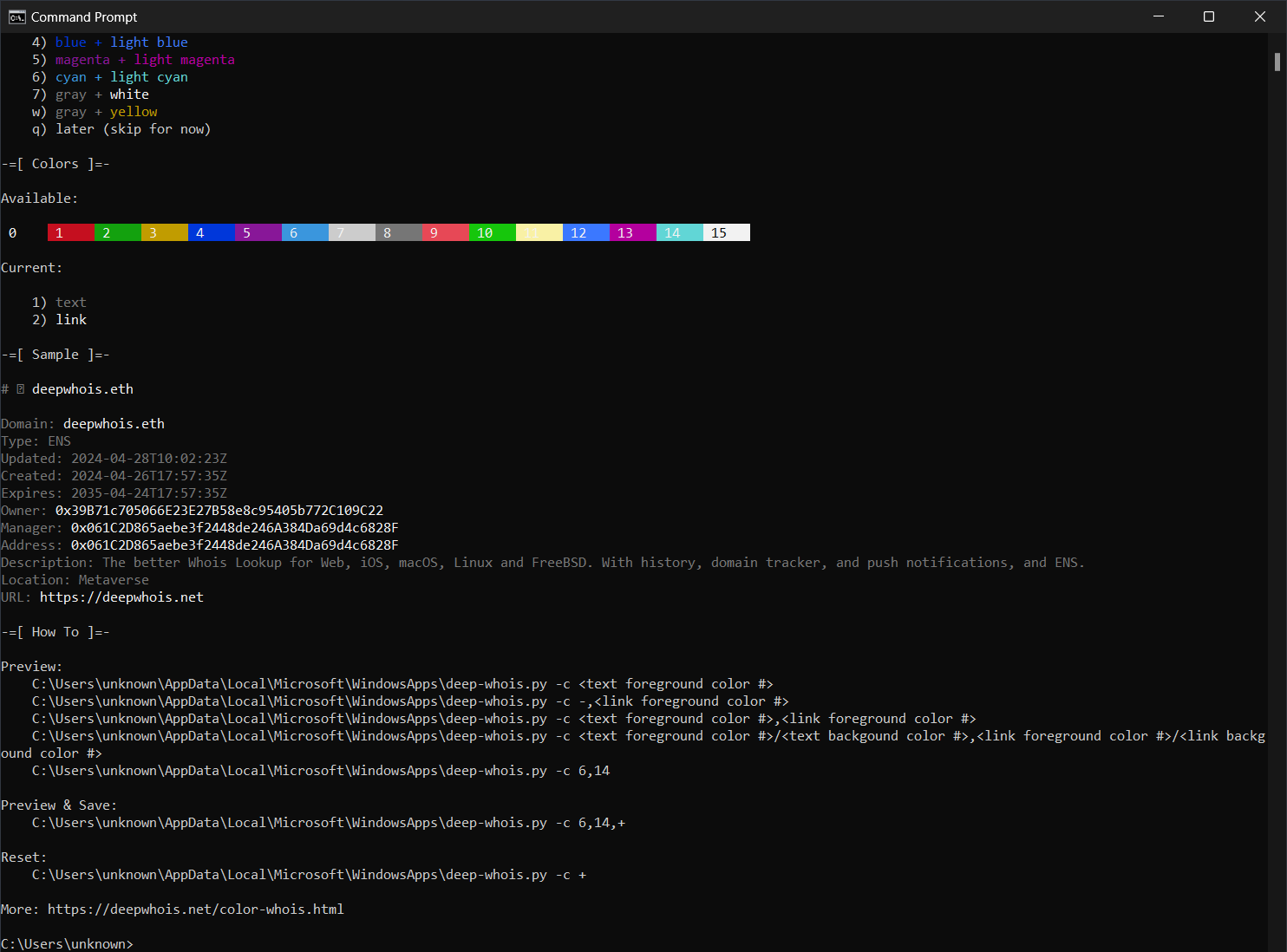Select magenta color swatch number 13

click(x=632, y=232)
